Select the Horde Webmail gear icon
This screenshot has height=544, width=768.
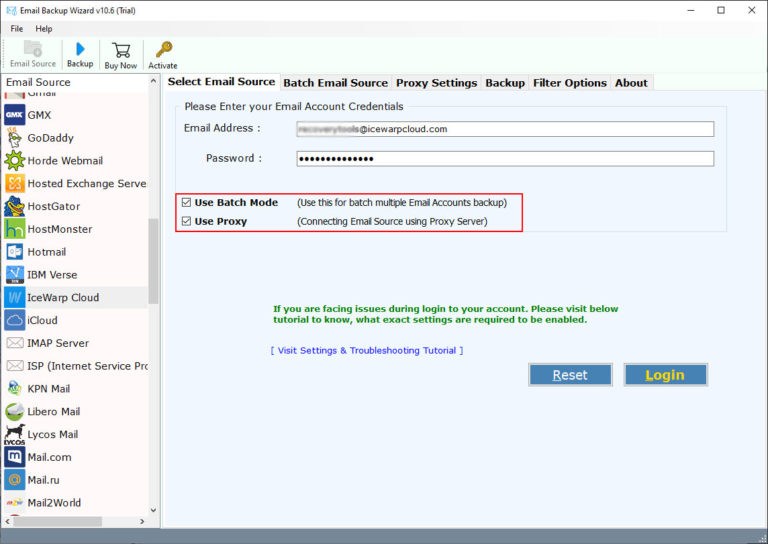15,161
